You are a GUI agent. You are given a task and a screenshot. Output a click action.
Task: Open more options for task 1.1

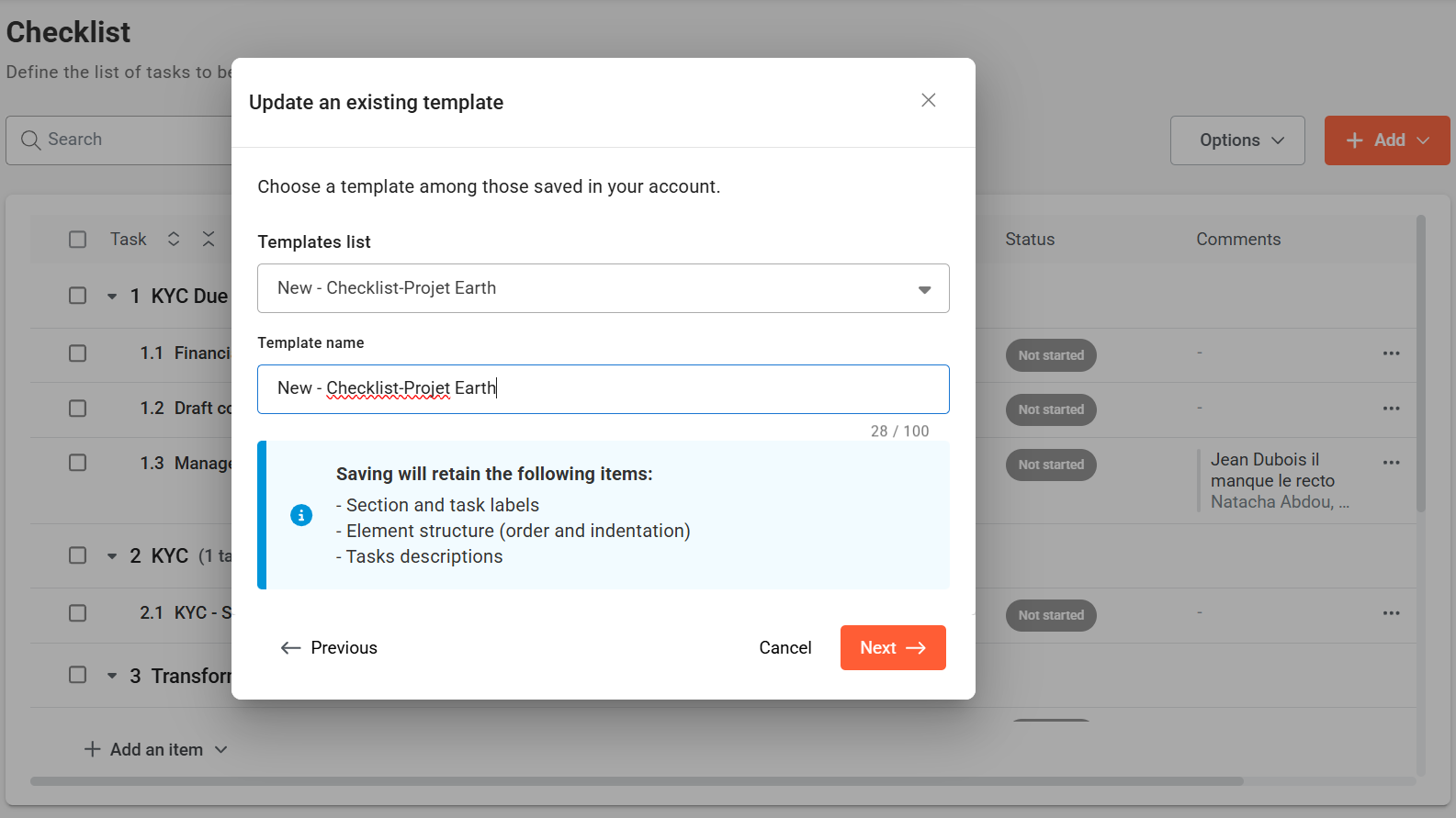(x=1391, y=353)
